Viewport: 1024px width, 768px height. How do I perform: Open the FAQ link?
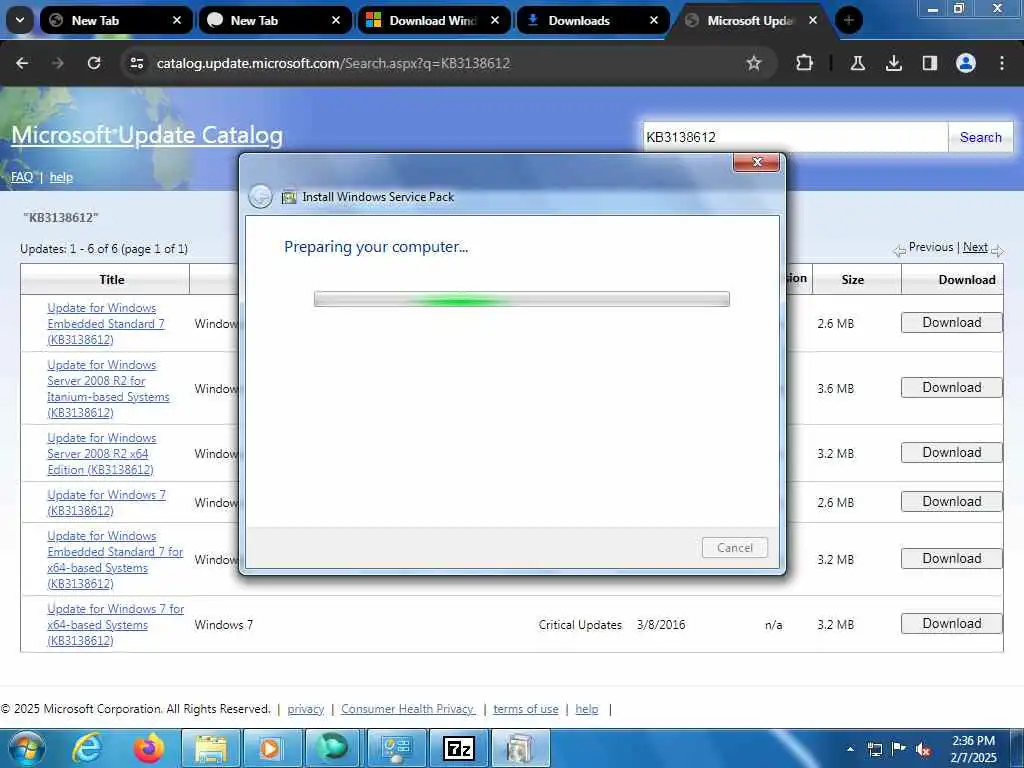(x=22, y=177)
